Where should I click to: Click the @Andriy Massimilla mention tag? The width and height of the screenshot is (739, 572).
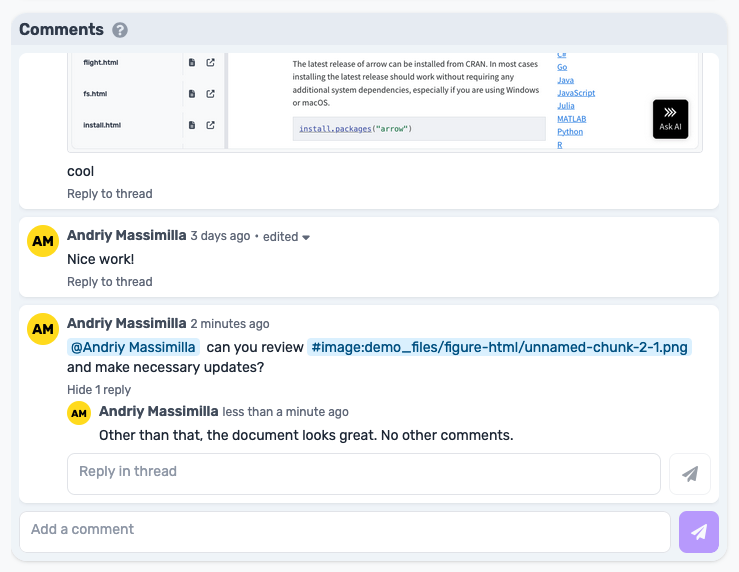click(133, 347)
